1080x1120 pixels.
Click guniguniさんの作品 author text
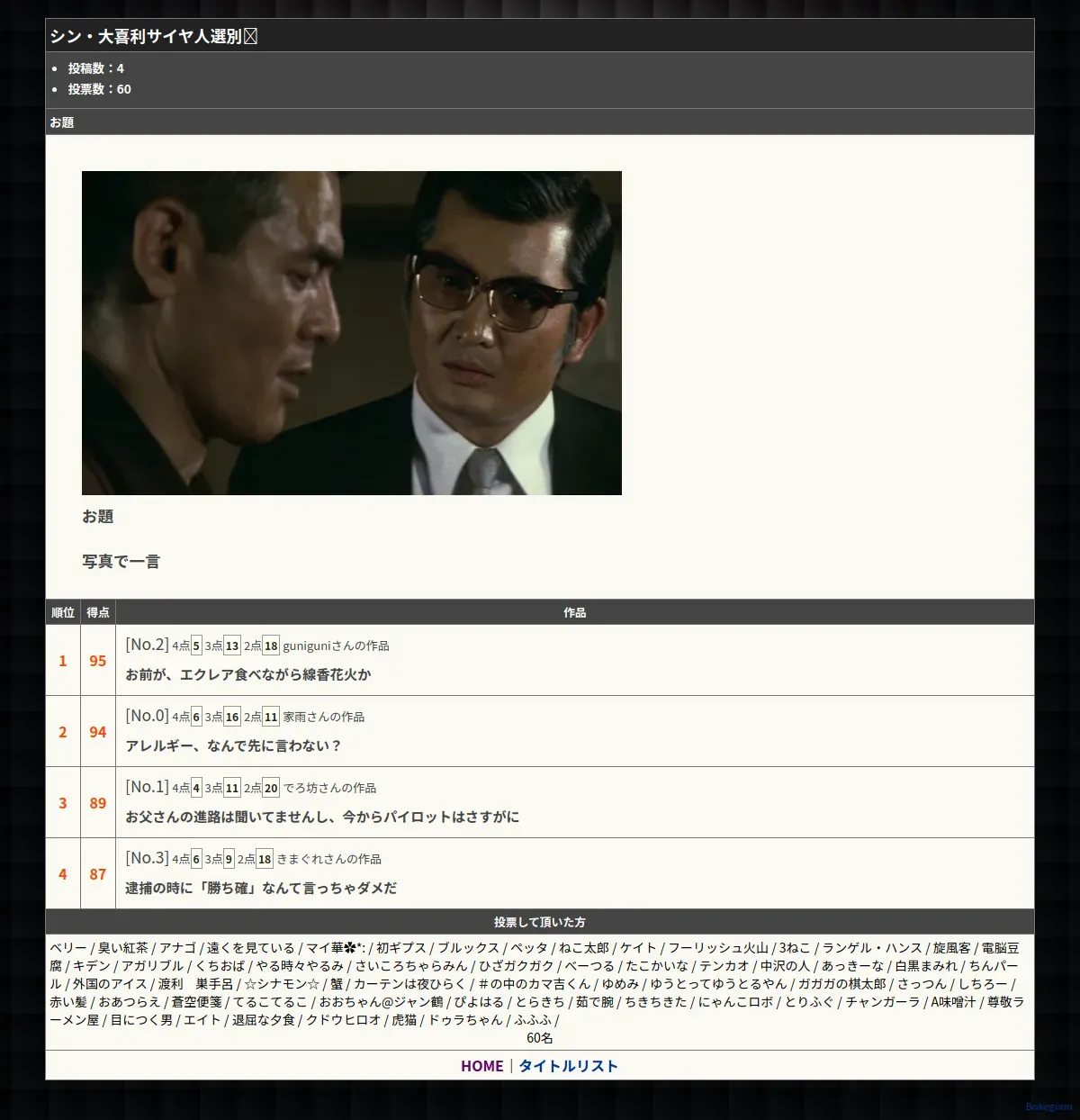point(336,646)
